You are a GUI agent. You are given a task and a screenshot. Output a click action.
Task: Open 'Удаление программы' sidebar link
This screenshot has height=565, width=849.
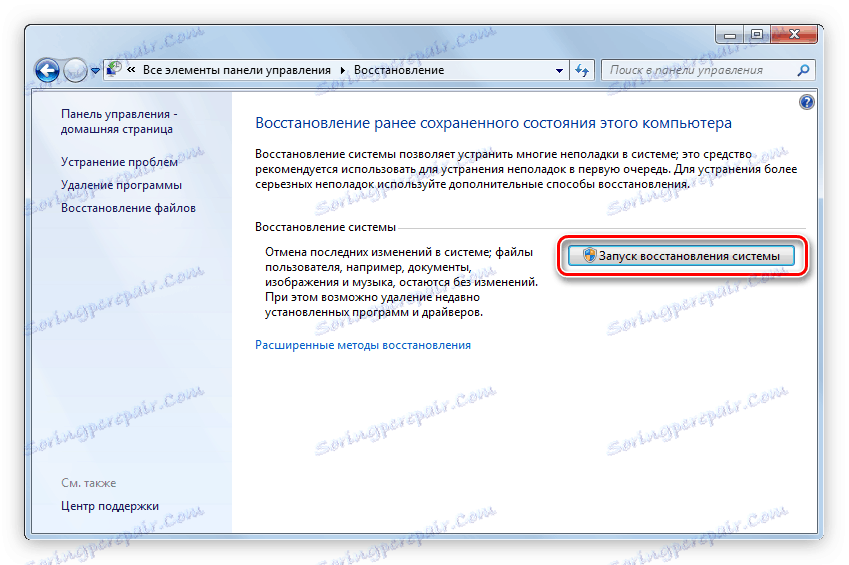[x=121, y=185]
